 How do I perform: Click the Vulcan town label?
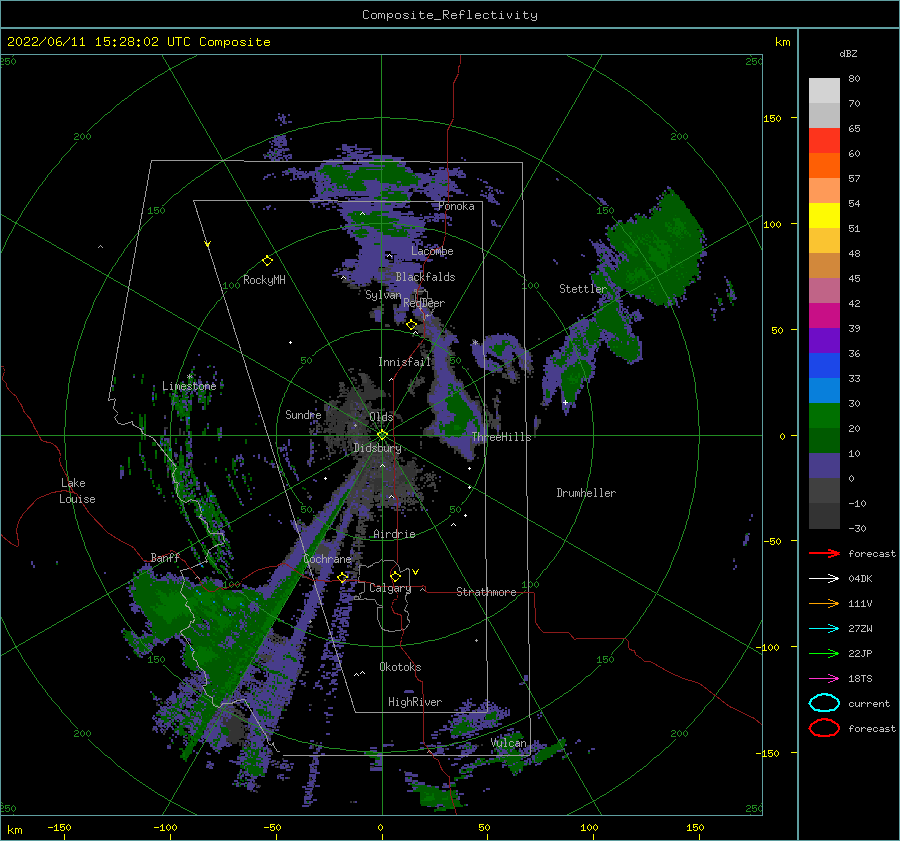point(509,743)
